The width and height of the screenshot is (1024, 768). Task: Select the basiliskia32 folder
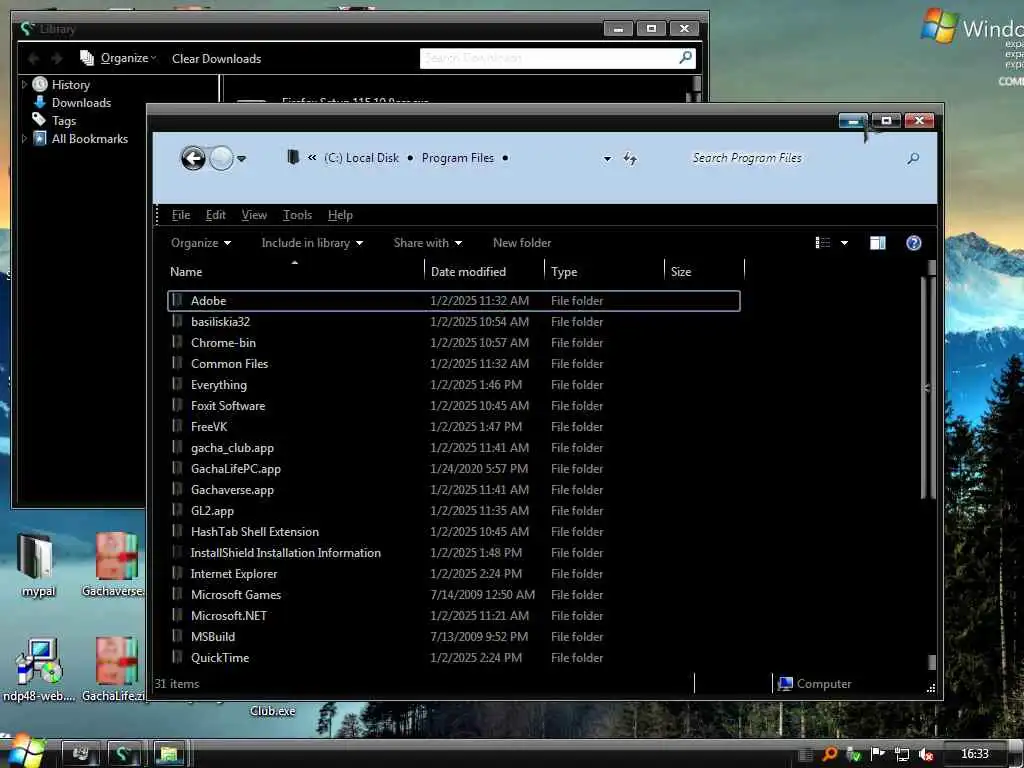pyautogui.click(x=454, y=322)
